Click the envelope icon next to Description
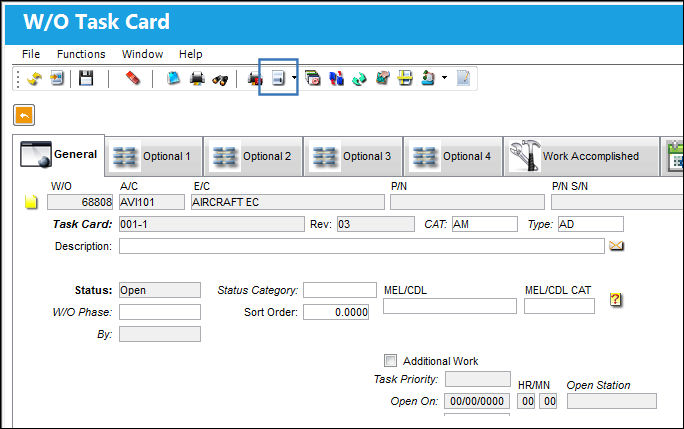The image size is (684, 429). [x=616, y=246]
